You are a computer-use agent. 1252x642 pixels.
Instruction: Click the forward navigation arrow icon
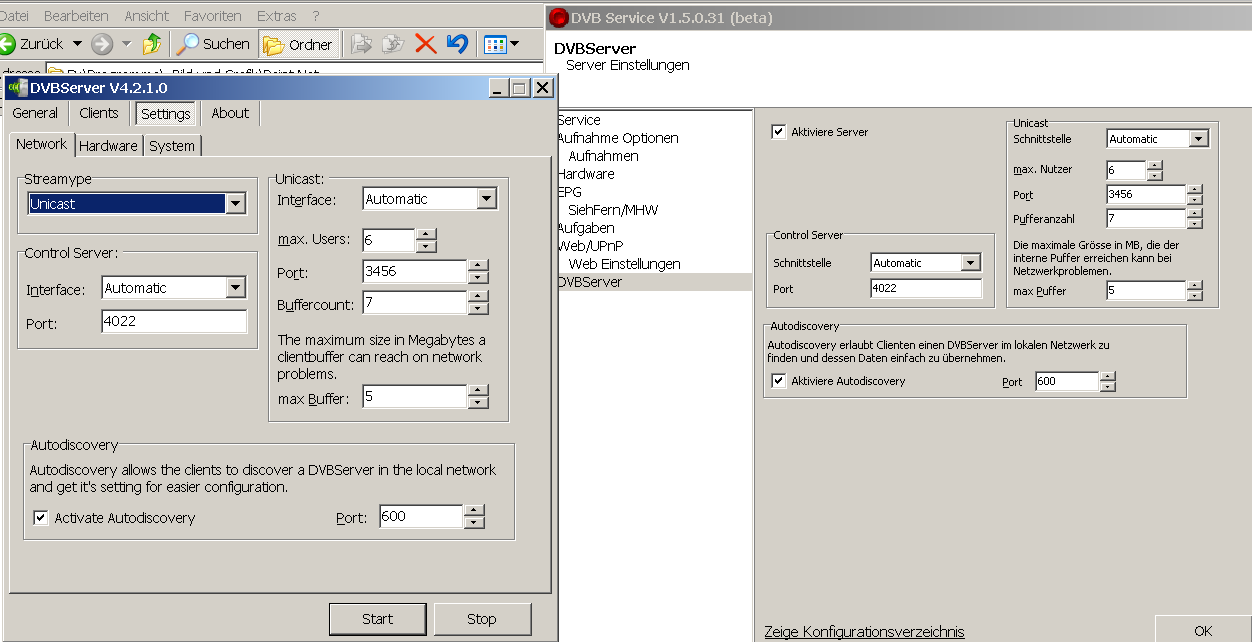point(102,44)
